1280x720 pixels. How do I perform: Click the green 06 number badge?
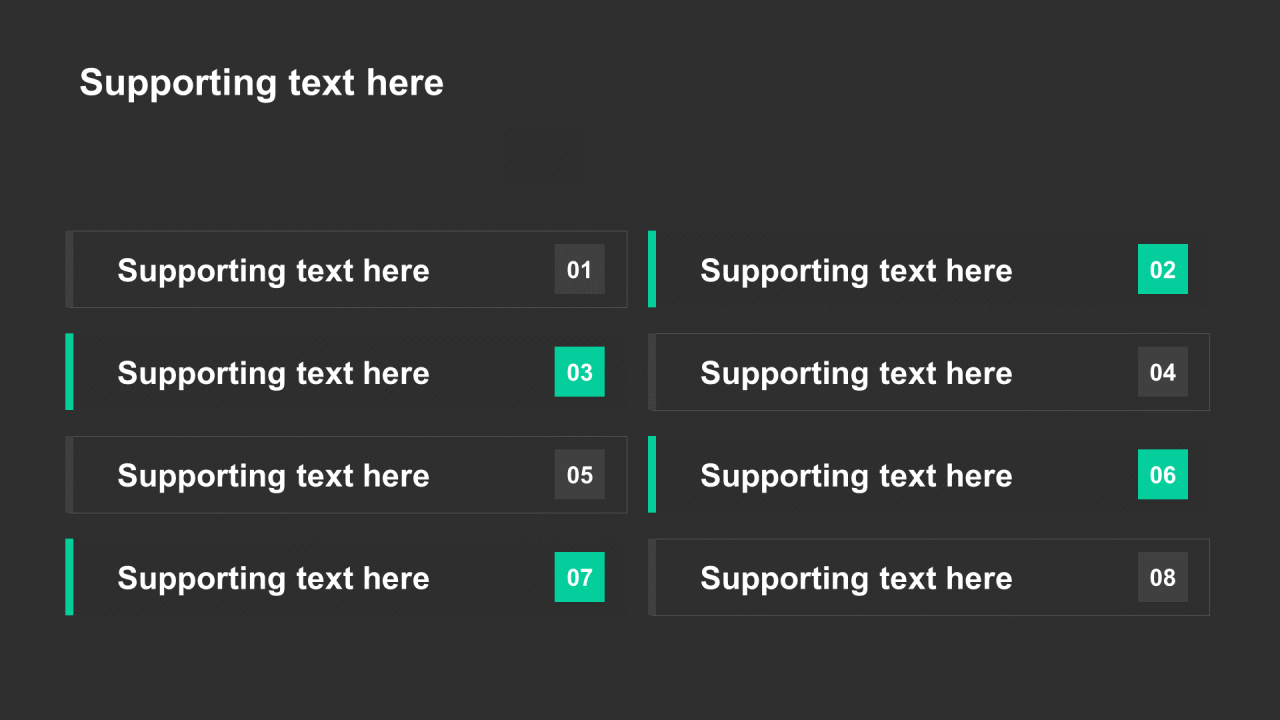coord(1163,474)
